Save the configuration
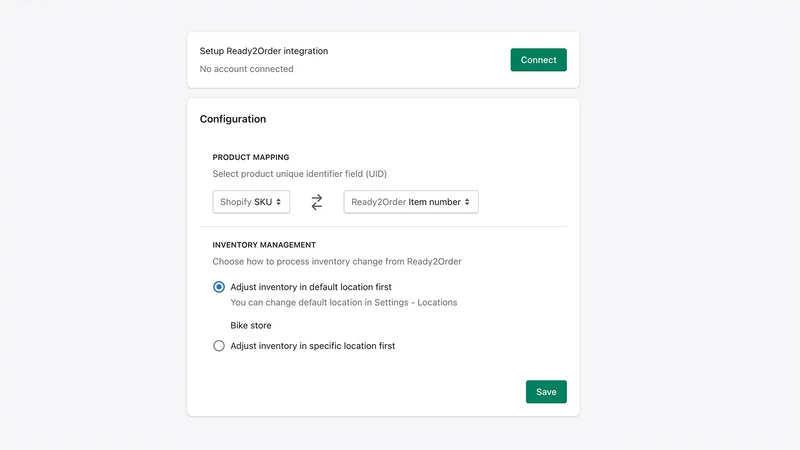Image resolution: width=800 pixels, height=450 pixels. coord(546,392)
